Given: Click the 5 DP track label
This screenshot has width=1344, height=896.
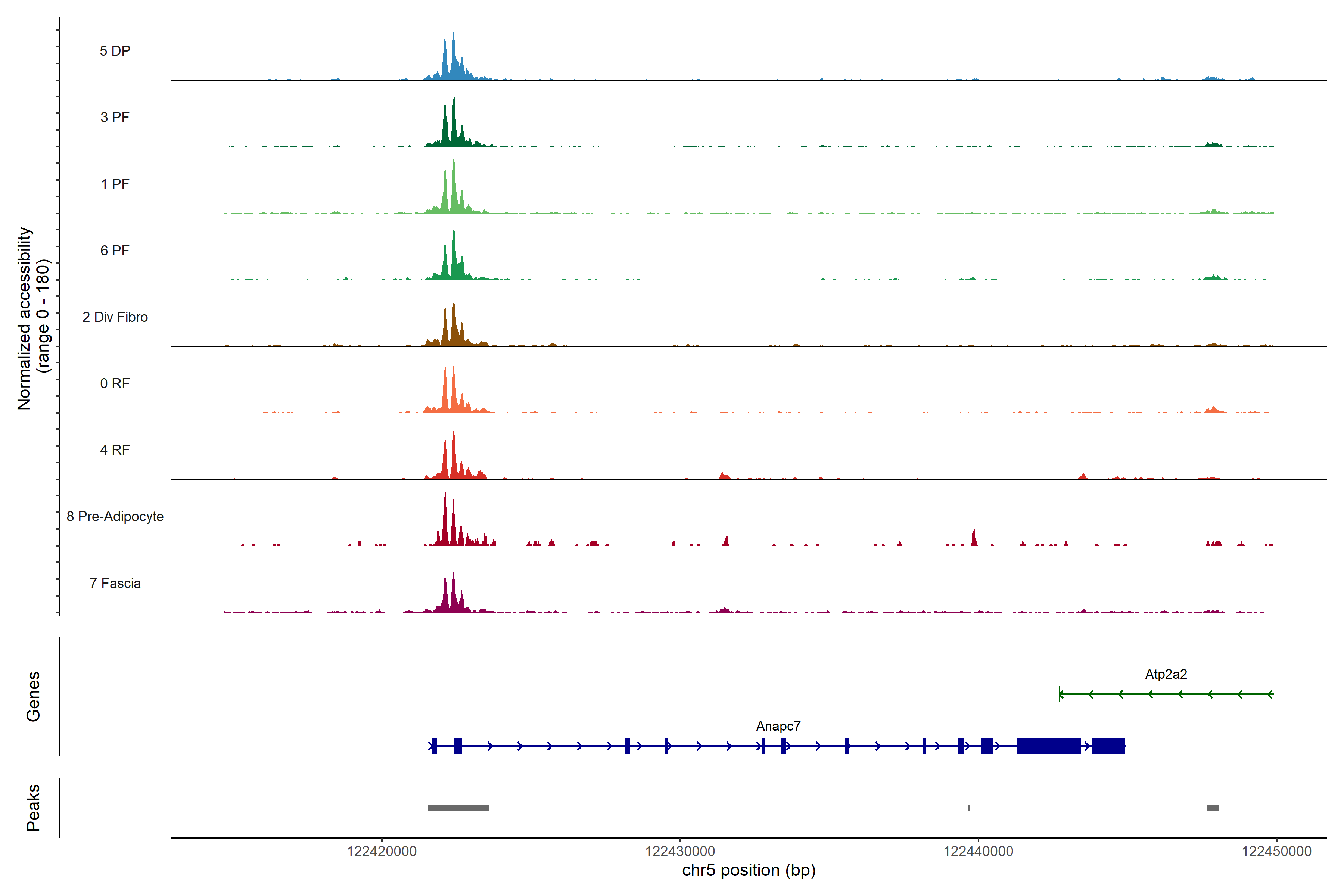Looking at the screenshot, I should [115, 51].
